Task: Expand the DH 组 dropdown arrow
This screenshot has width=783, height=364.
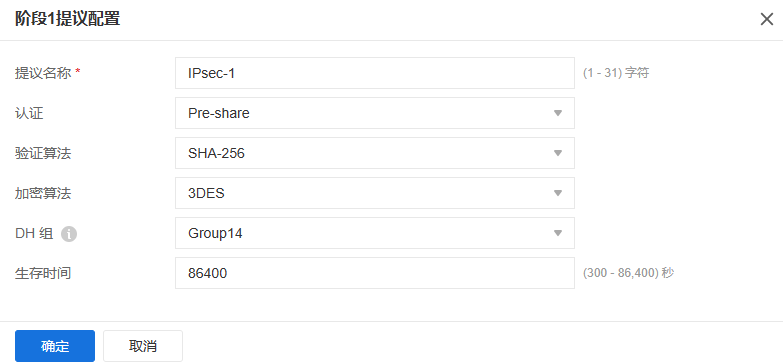Action: pos(558,233)
